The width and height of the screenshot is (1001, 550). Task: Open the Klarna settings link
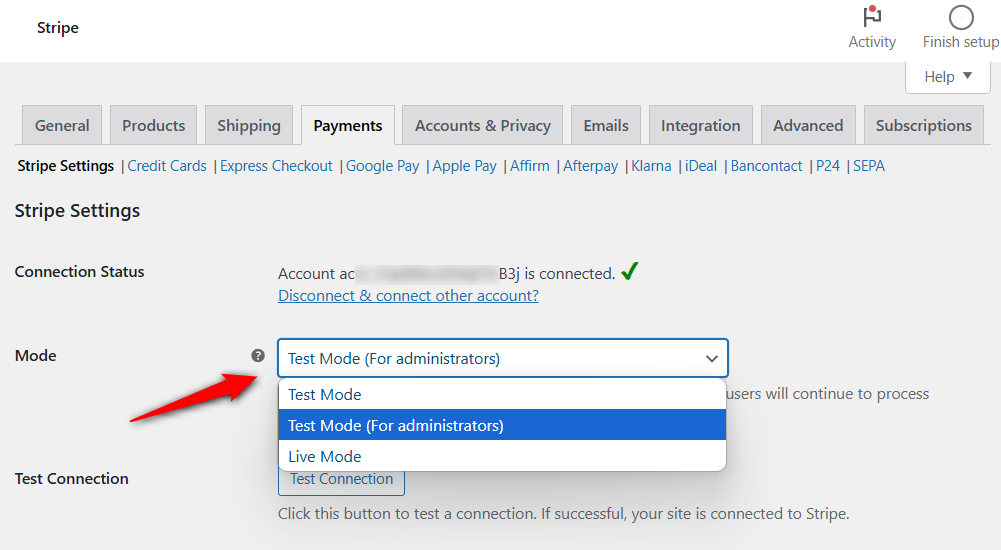[x=651, y=166]
